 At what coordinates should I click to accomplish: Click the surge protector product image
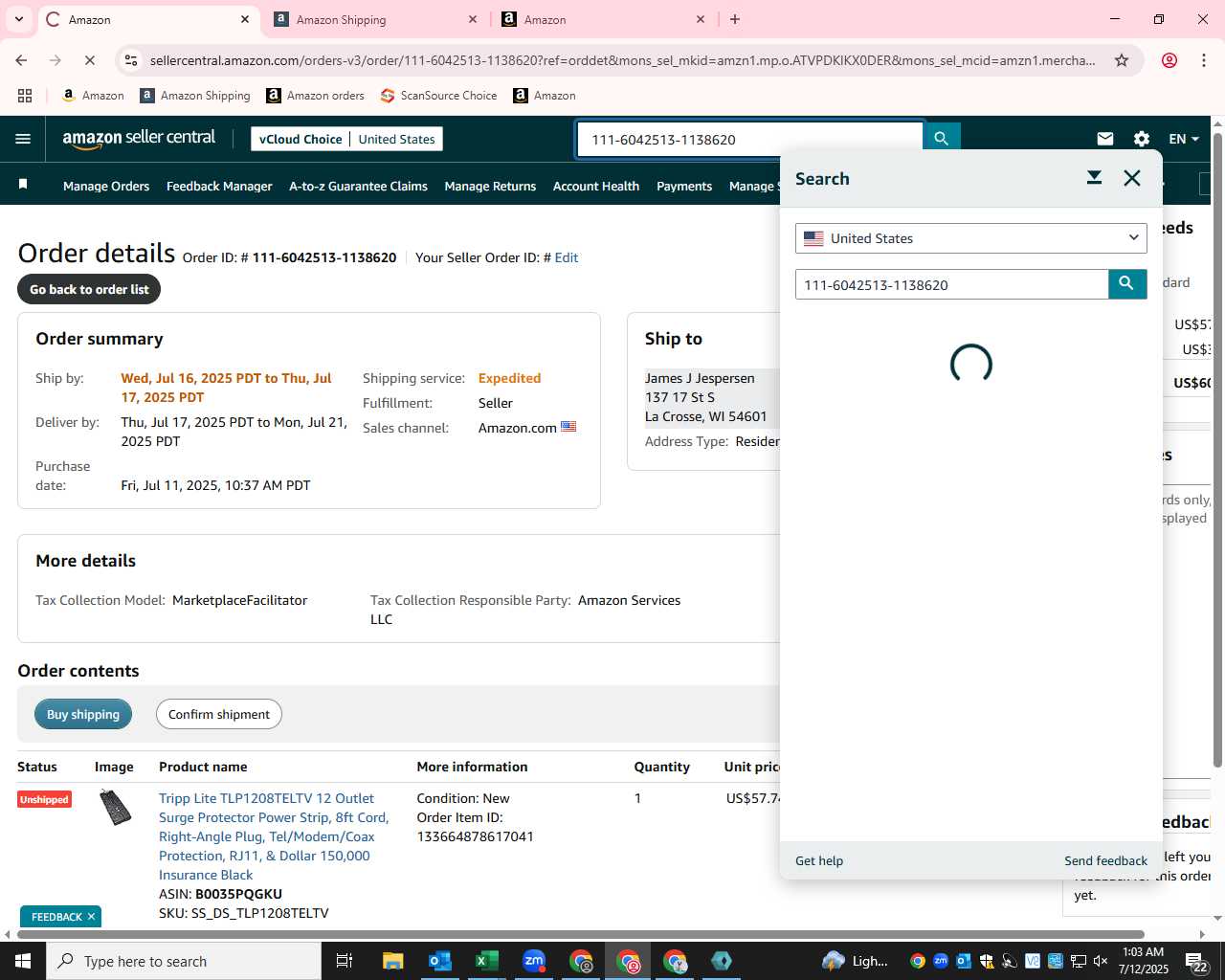click(116, 808)
